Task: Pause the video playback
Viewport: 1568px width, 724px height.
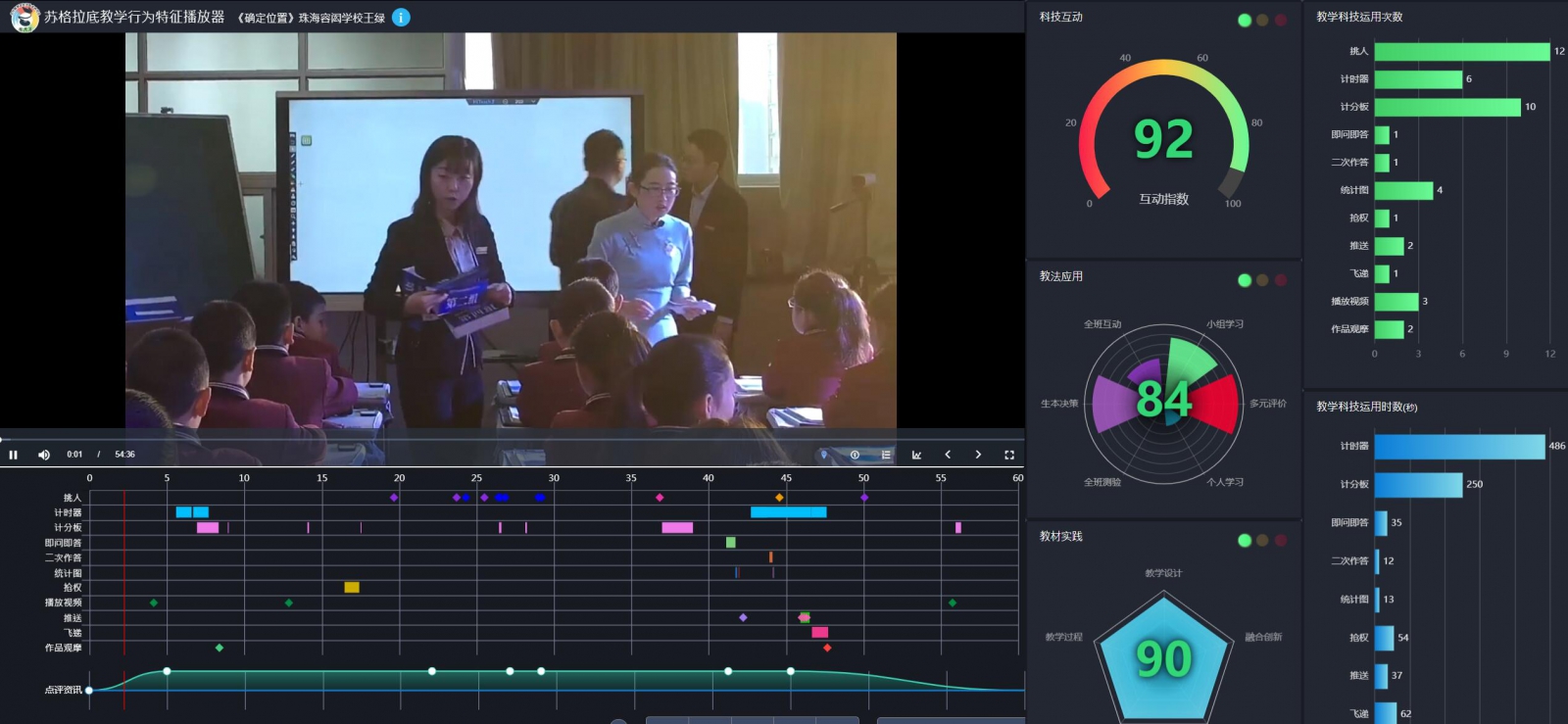Action: (14, 455)
